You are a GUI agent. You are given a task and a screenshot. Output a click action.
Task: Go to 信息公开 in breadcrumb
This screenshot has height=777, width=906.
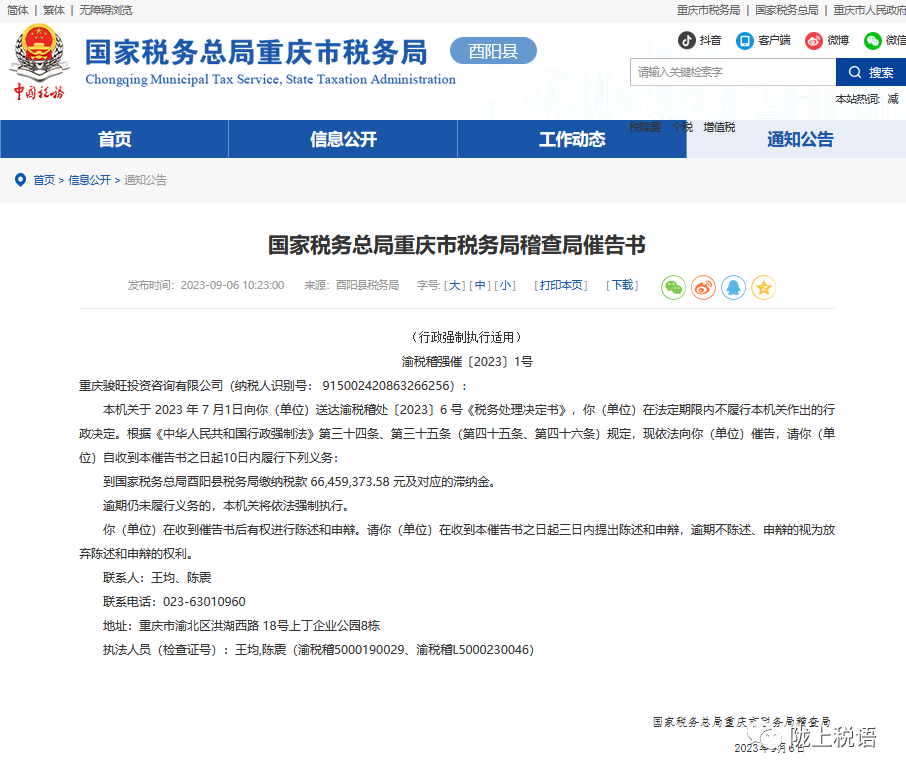(x=90, y=180)
